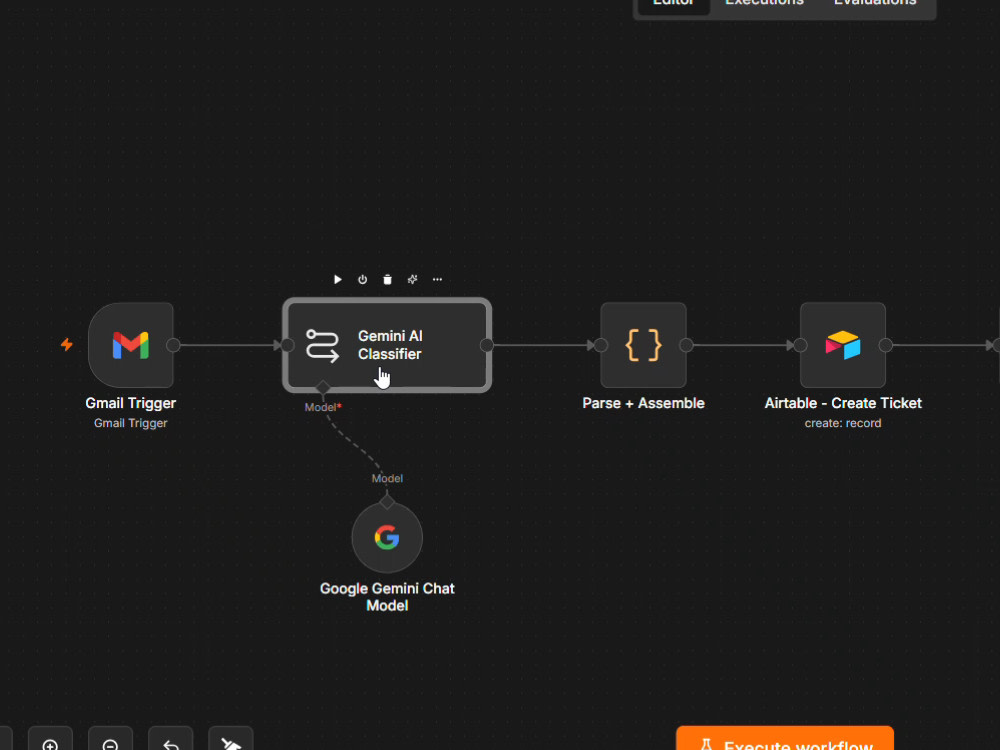
Task: Tidy up the workflow with broom icon
Action: (231, 741)
